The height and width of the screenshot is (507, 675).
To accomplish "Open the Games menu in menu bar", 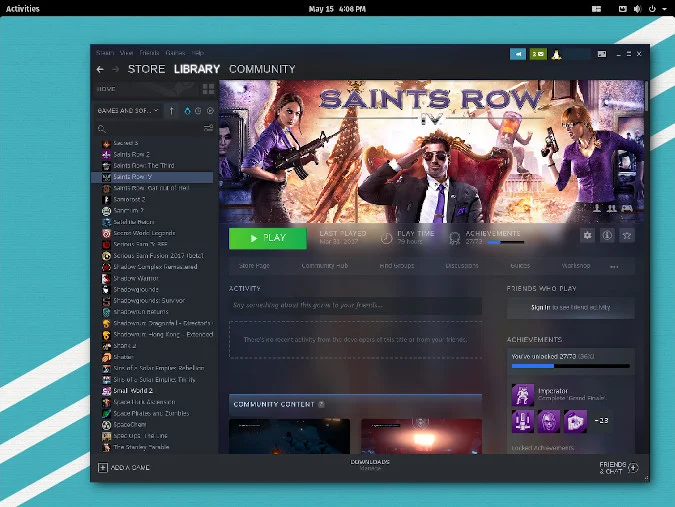I will pyautogui.click(x=175, y=52).
